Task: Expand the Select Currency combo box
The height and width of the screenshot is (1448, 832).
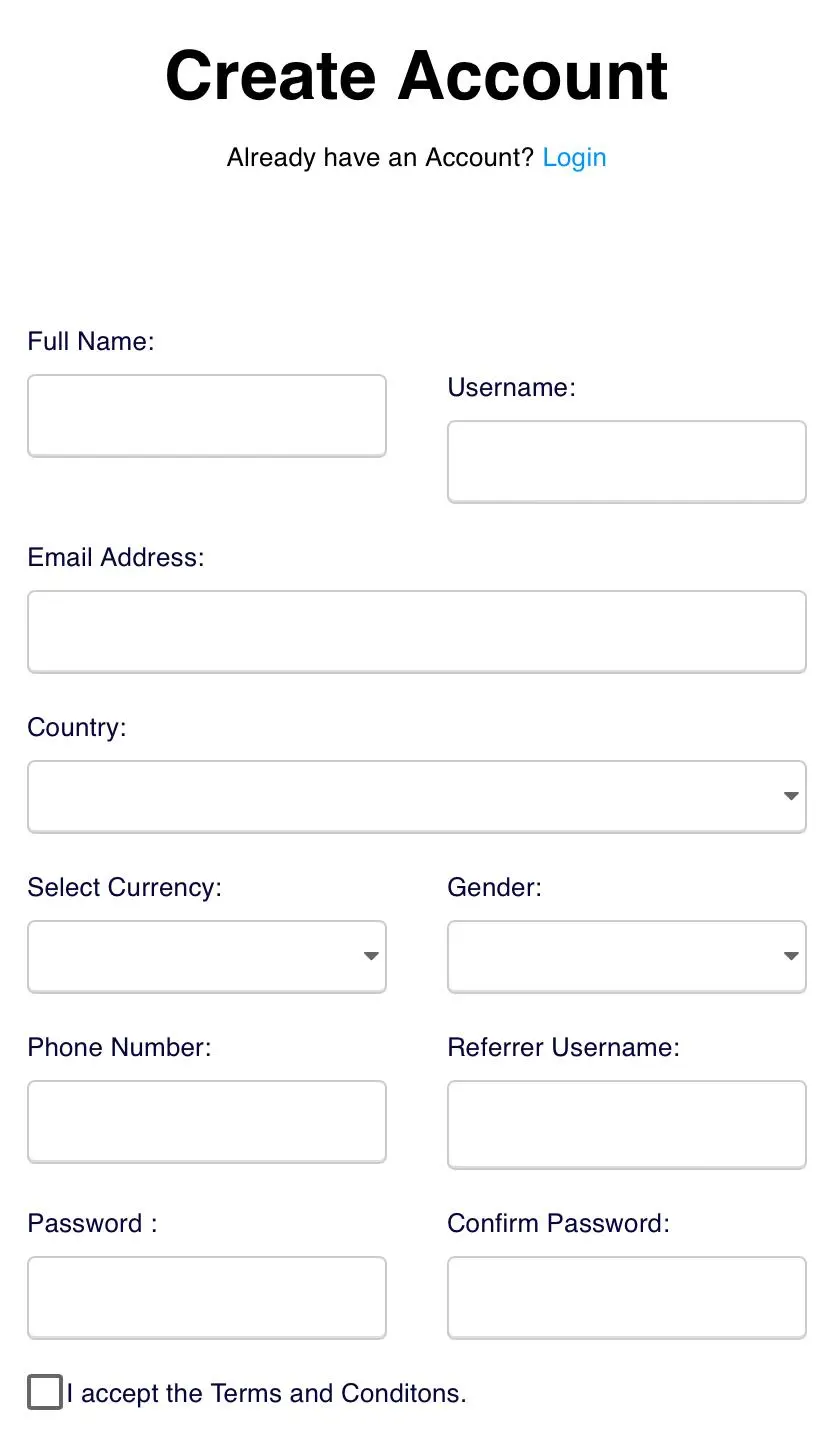Action: coord(207,957)
